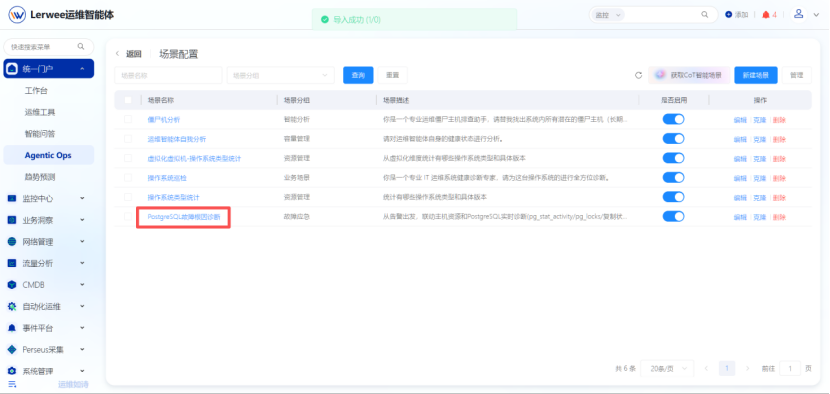Click 编辑 for 僵尸机分析 row
The image size is (830, 394).
tap(740, 120)
